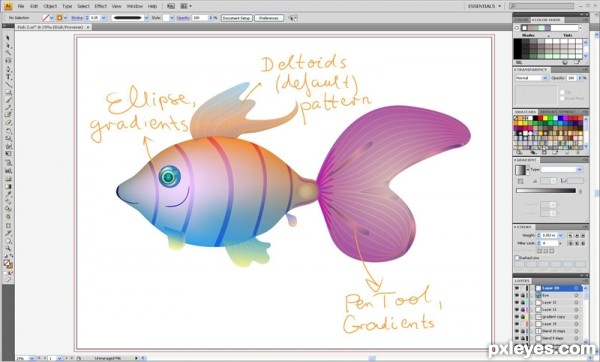Toggle visibility of gradient copy layer

(517, 317)
